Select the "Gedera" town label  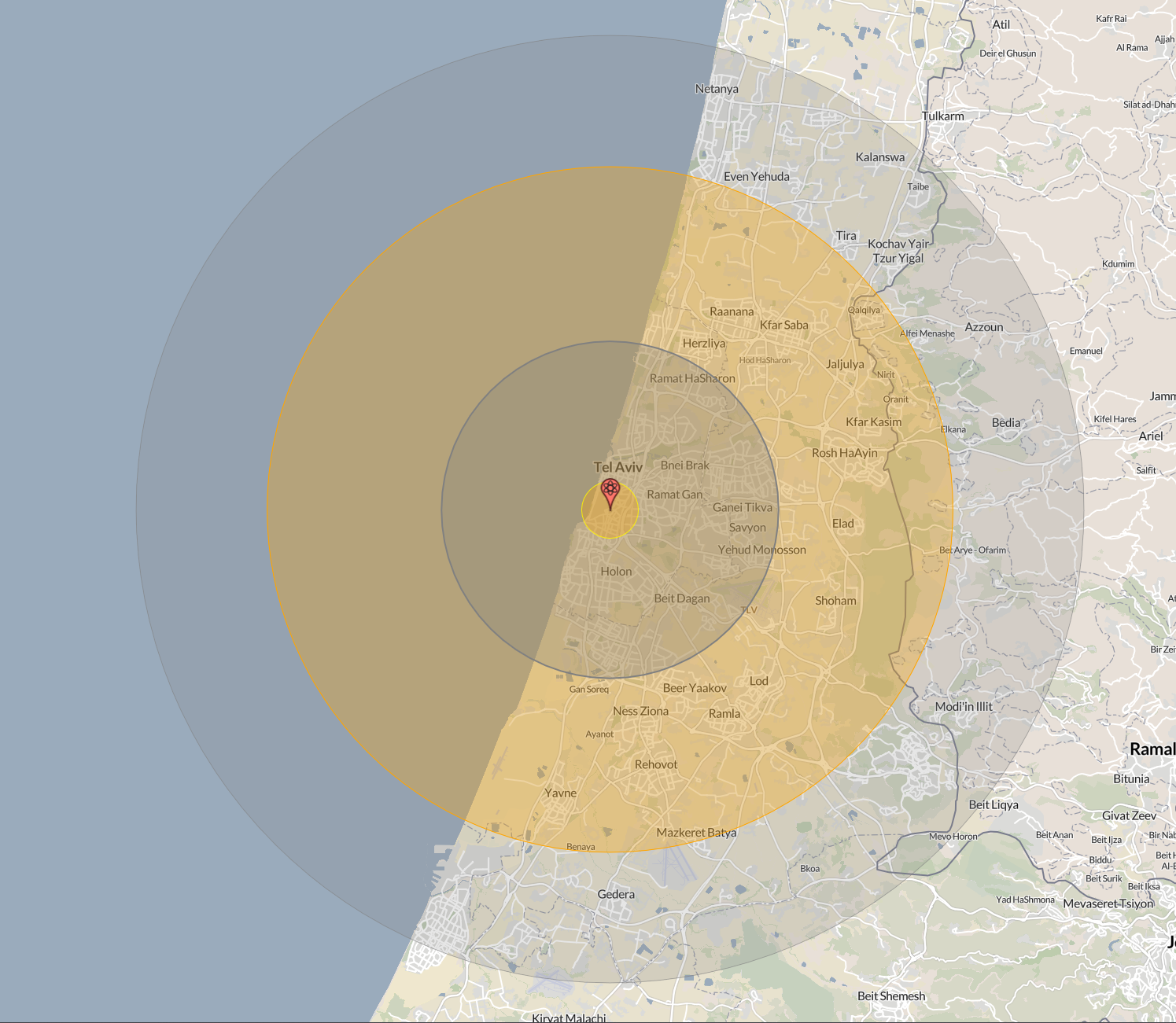coord(616,895)
